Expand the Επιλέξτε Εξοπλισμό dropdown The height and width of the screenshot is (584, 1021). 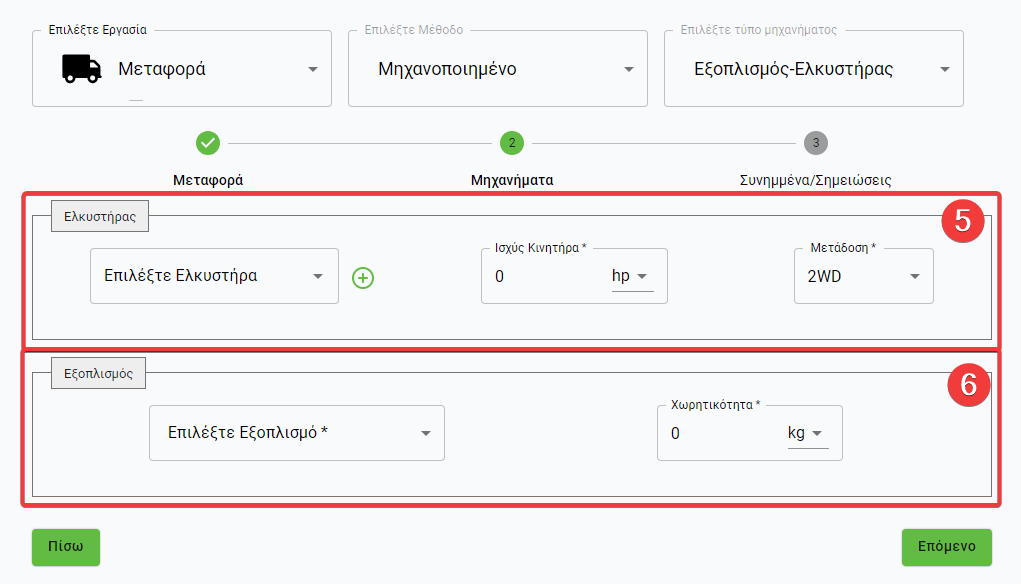click(x=296, y=433)
